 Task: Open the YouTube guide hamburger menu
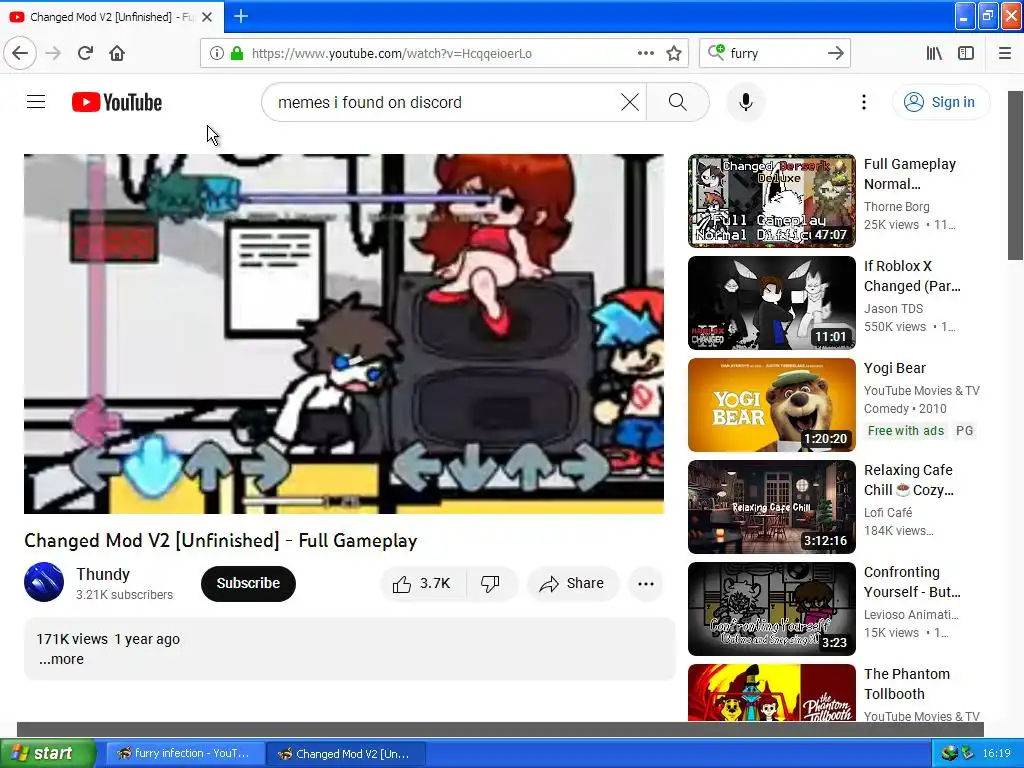36,102
